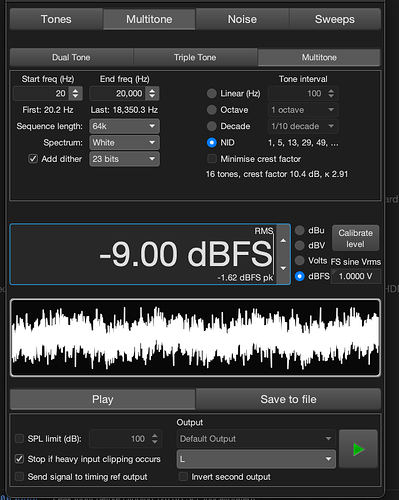Switch to the Sweeps tab
The height and width of the screenshot is (500, 399).
[335, 19]
